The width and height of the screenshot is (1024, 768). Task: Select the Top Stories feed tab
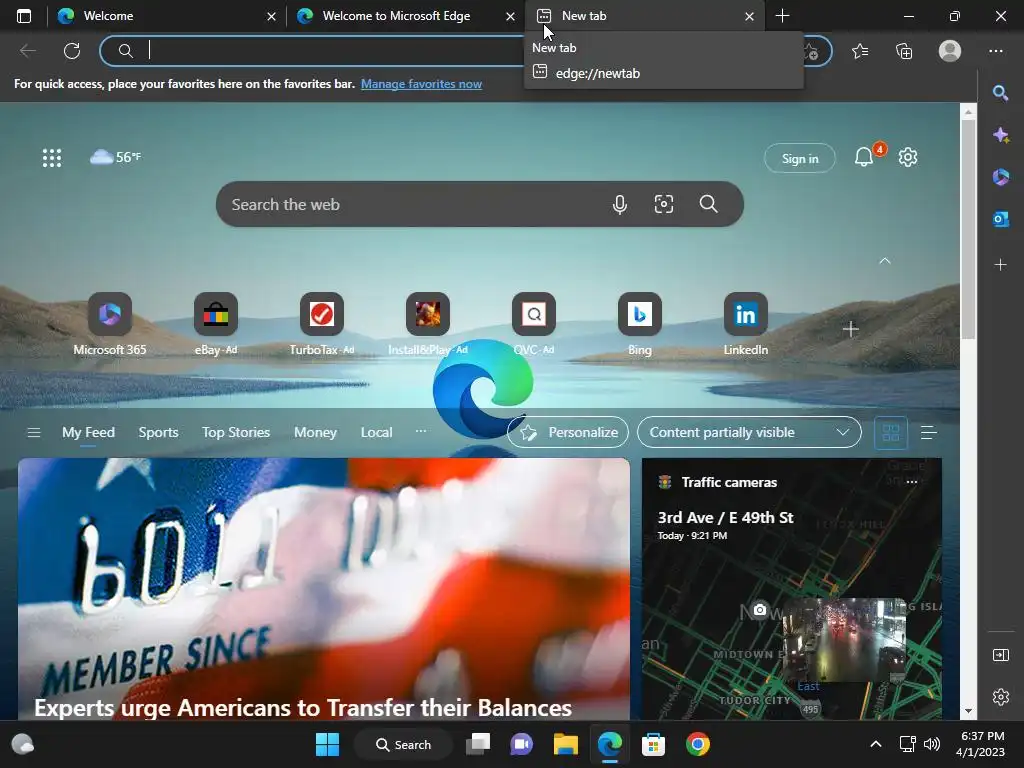tap(236, 432)
